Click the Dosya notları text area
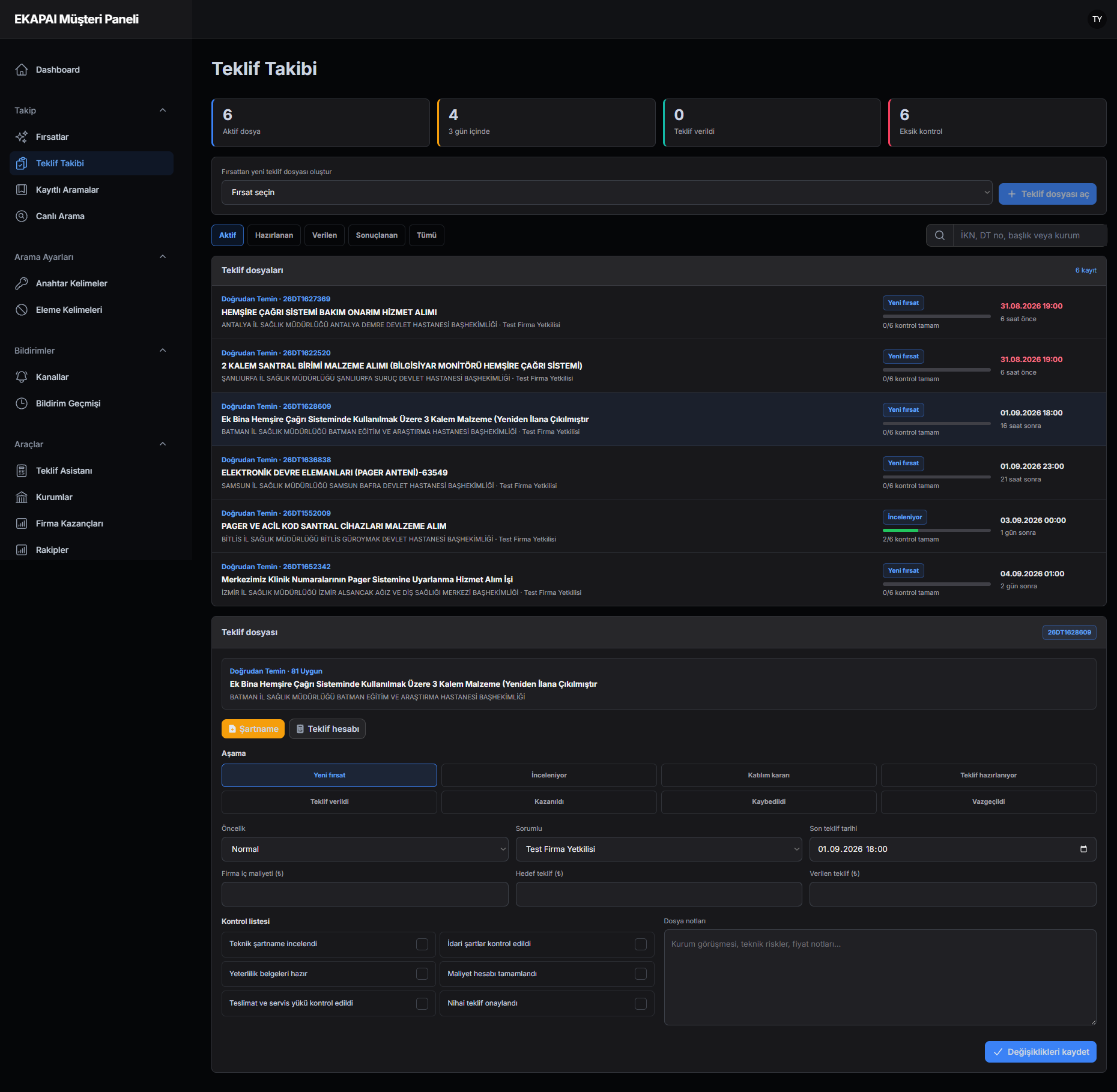1117x1092 pixels. click(880, 977)
